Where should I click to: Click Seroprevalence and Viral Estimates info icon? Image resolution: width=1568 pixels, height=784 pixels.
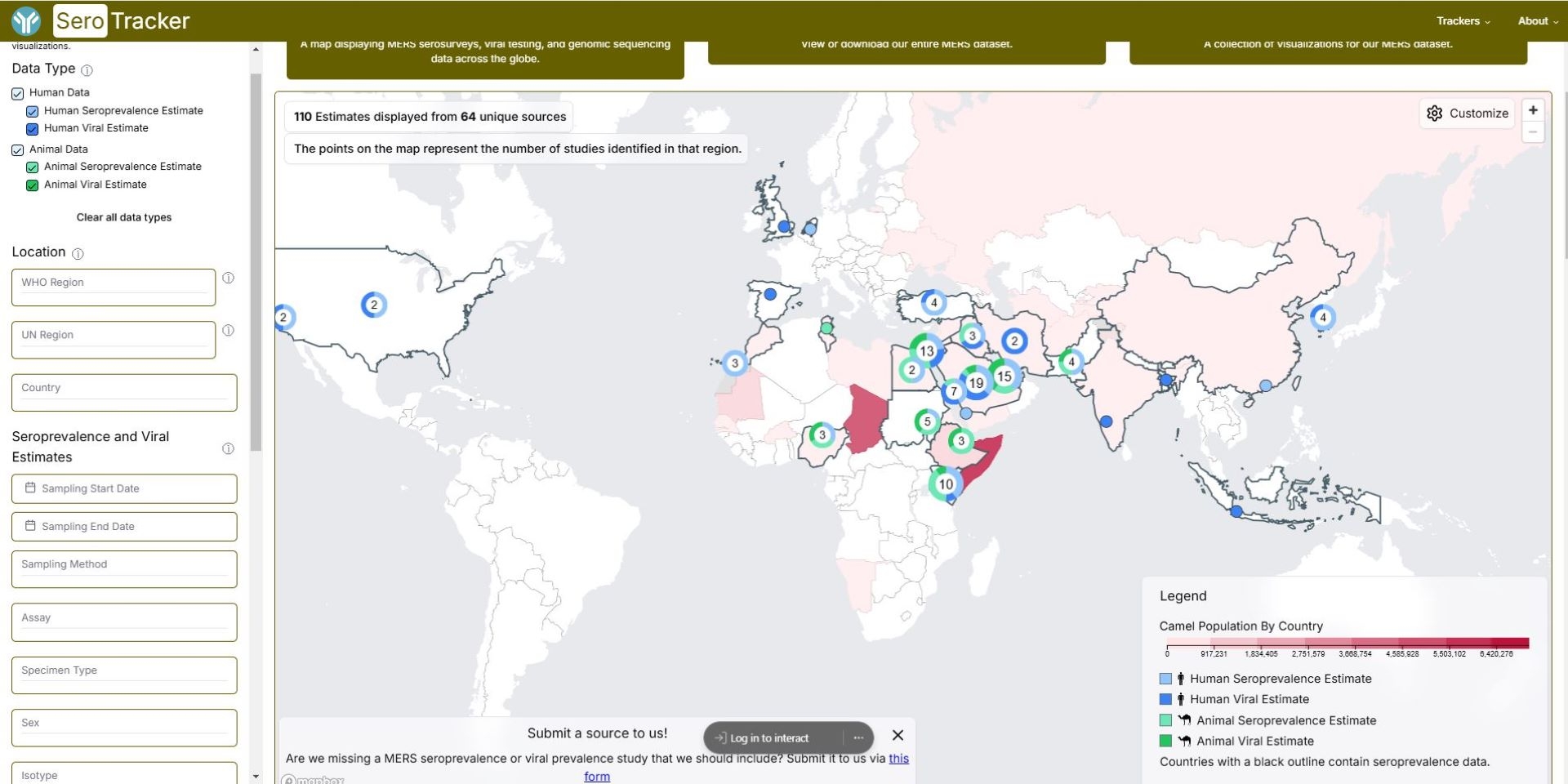pos(228,448)
